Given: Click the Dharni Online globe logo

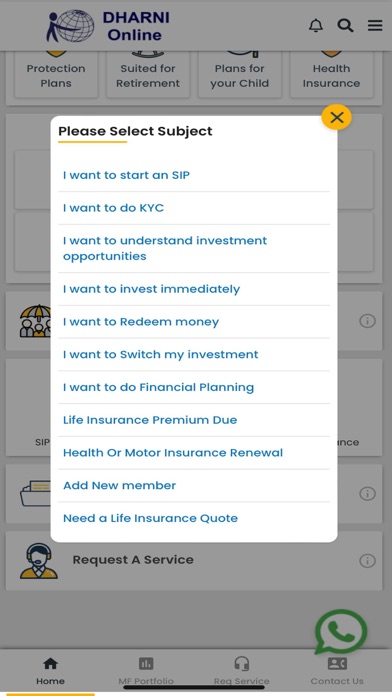Looking at the screenshot, I should click(x=70, y=26).
